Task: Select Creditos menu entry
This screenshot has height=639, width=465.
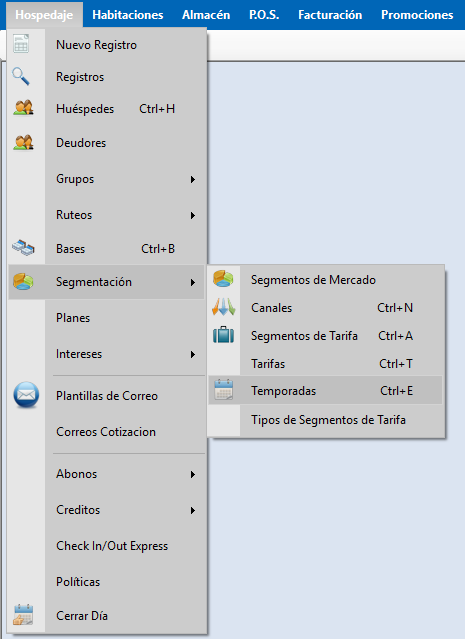Action: click(x=106, y=510)
